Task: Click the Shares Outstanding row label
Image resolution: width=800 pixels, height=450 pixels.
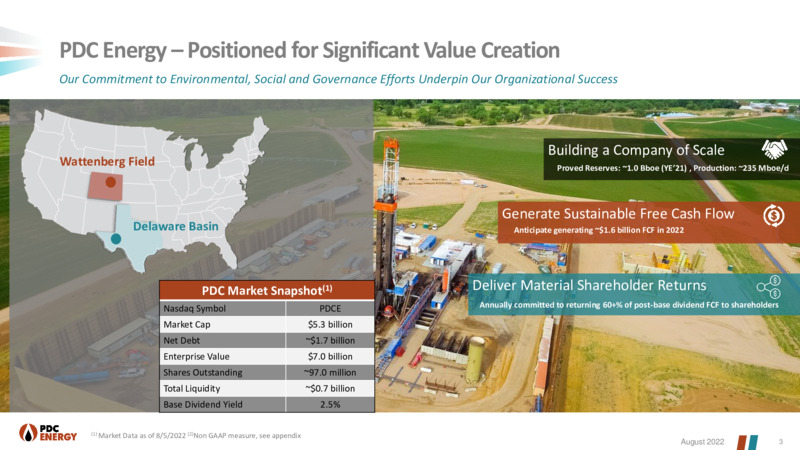Action: (x=203, y=372)
